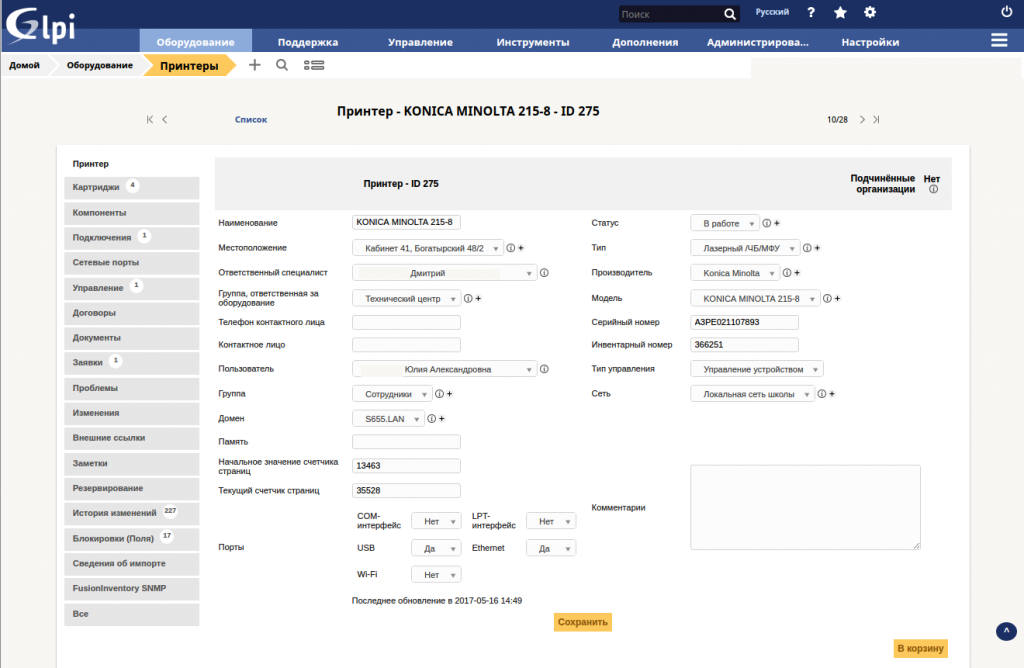This screenshot has height=668, width=1024.
Task: Add new Домен with plus icon
Action: 442,419
